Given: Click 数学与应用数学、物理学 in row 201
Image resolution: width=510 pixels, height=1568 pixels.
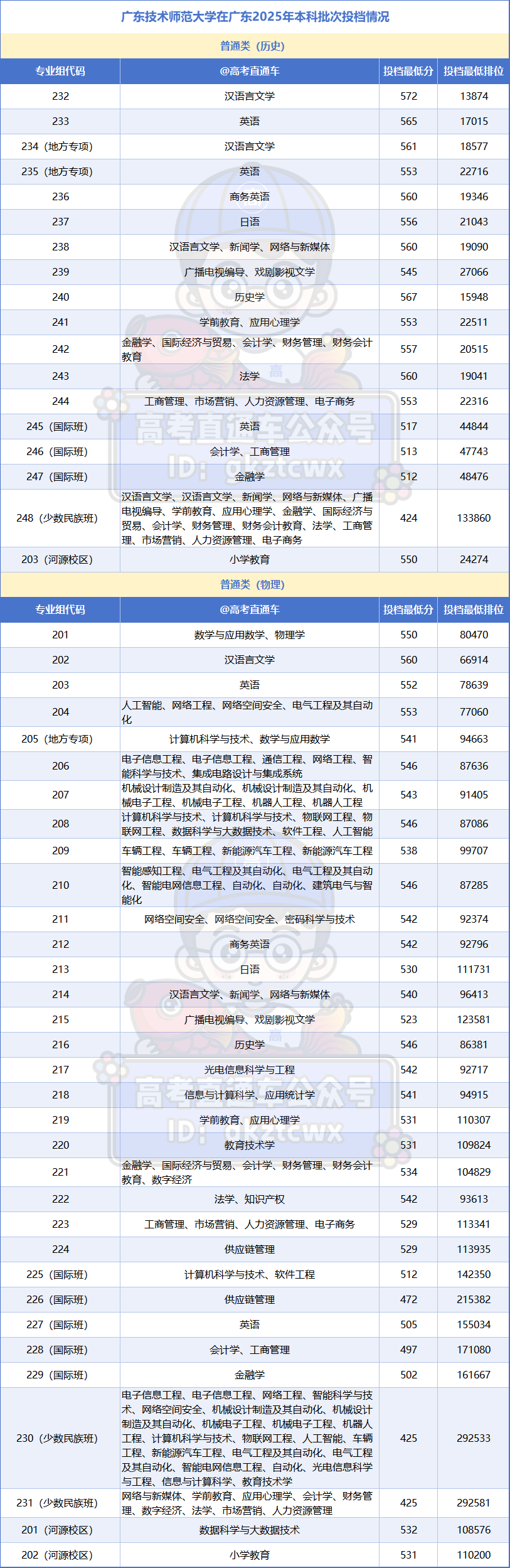Looking at the screenshot, I should pos(250,635).
